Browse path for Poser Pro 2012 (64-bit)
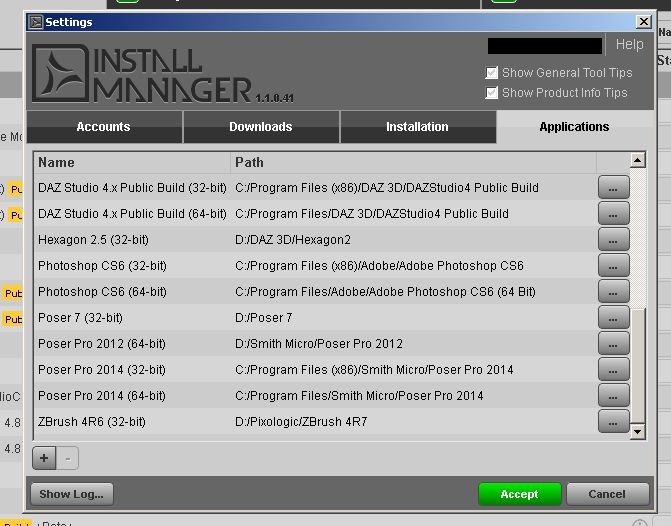671x526 pixels. coord(614,344)
